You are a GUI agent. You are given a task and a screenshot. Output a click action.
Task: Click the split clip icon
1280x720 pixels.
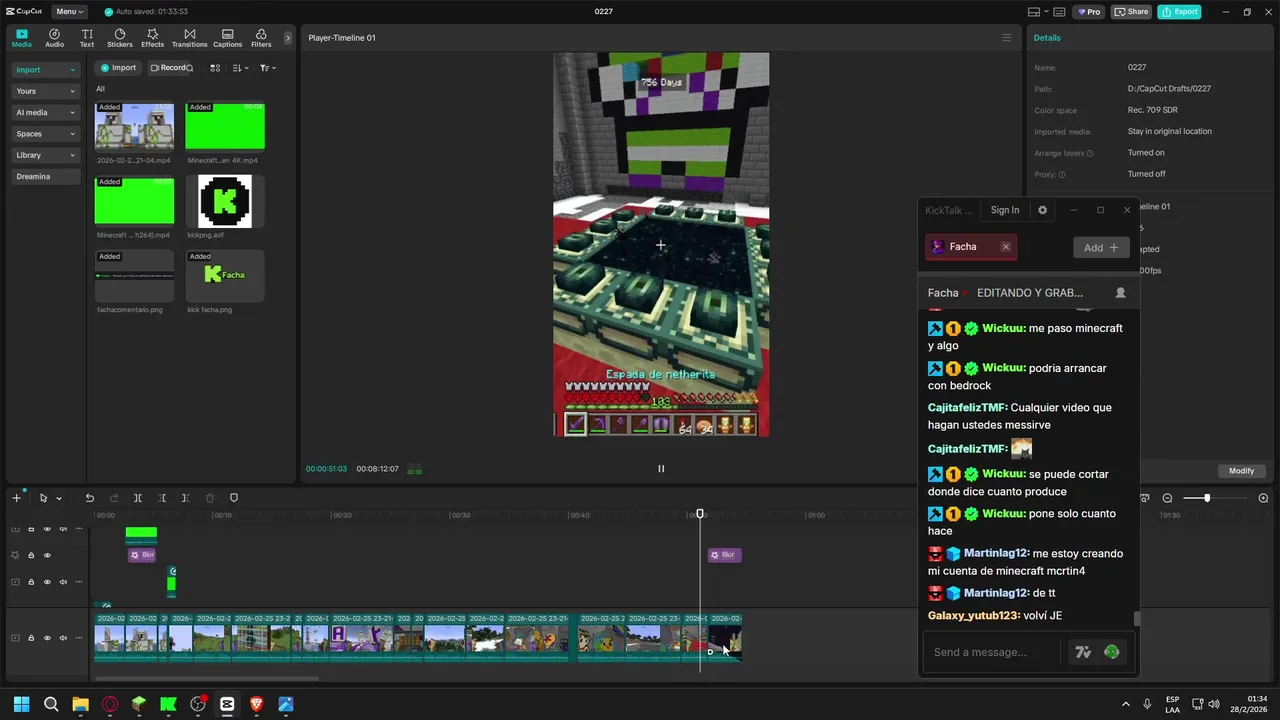(x=138, y=498)
